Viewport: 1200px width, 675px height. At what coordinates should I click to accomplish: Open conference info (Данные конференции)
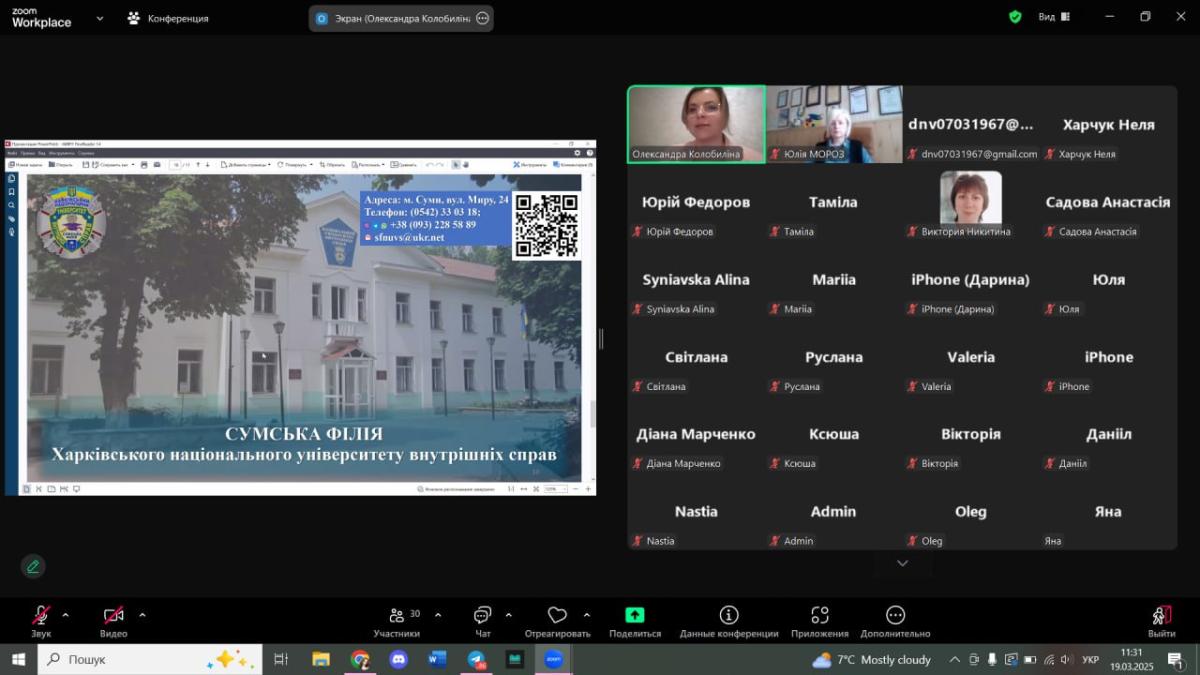click(729, 616)
